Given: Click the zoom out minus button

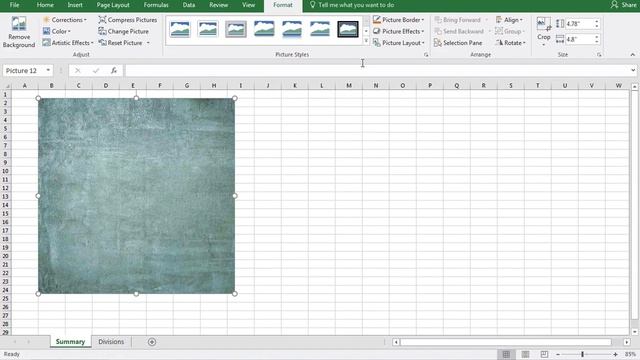Looking at the screenshot, I should [558, 354].
